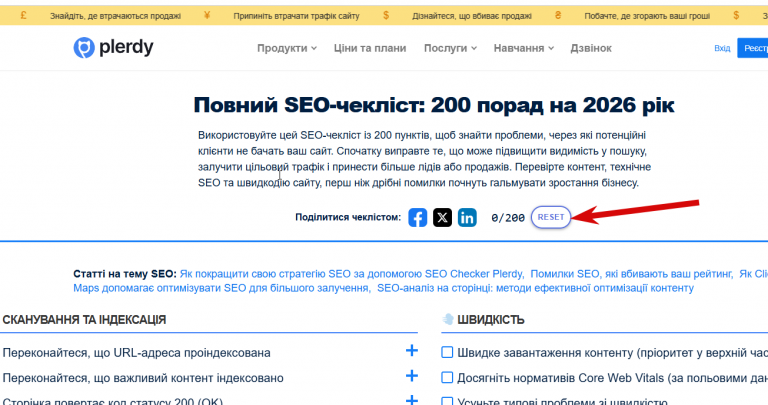Click banner text 'Припиніть втрачати трафік сайту'
768x405 pixels.
click(296, 16)
